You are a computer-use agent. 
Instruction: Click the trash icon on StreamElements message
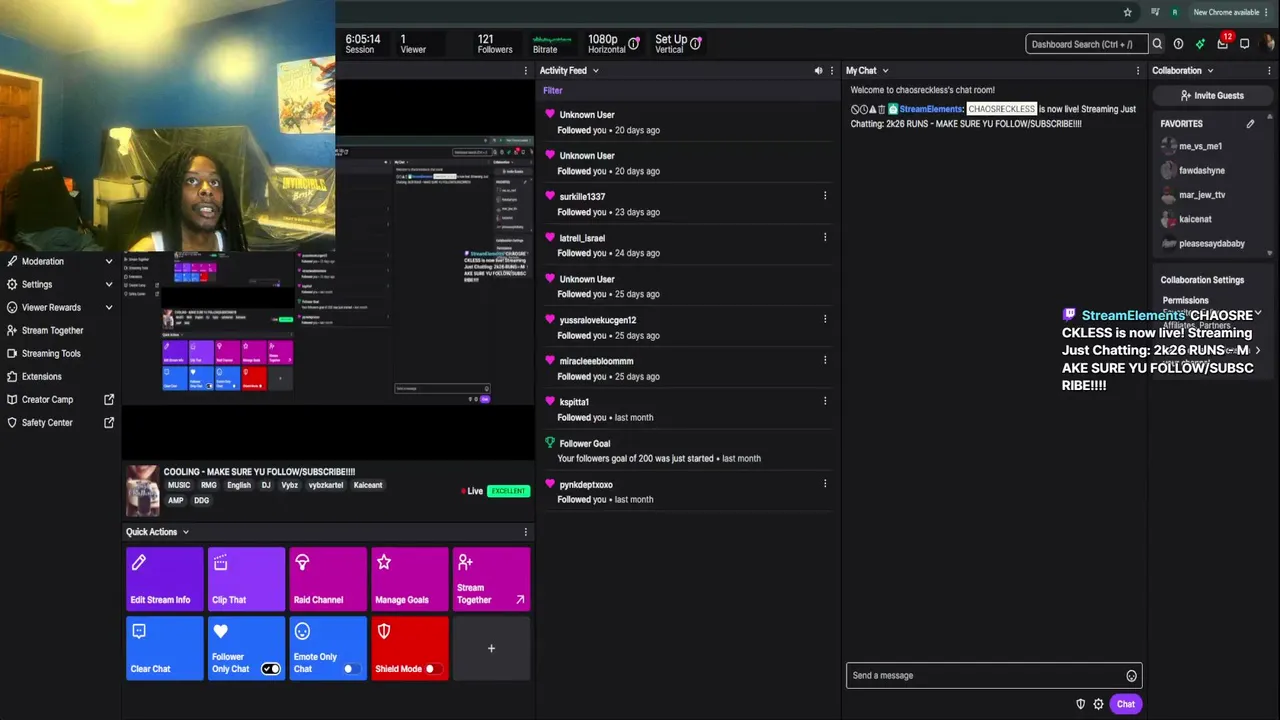point(881,109)
